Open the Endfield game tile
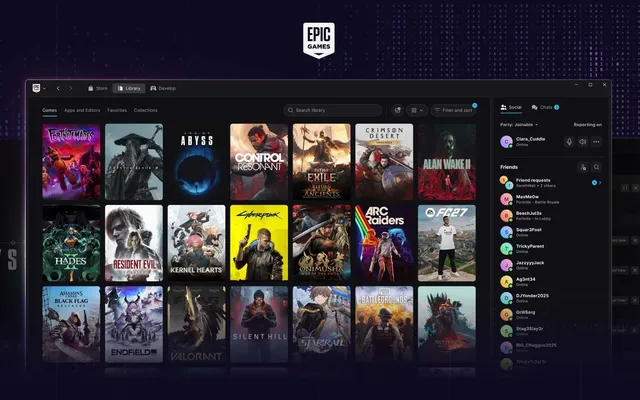Screen dimensions: 640x400 pyautogui.click(x=134, y=324)
